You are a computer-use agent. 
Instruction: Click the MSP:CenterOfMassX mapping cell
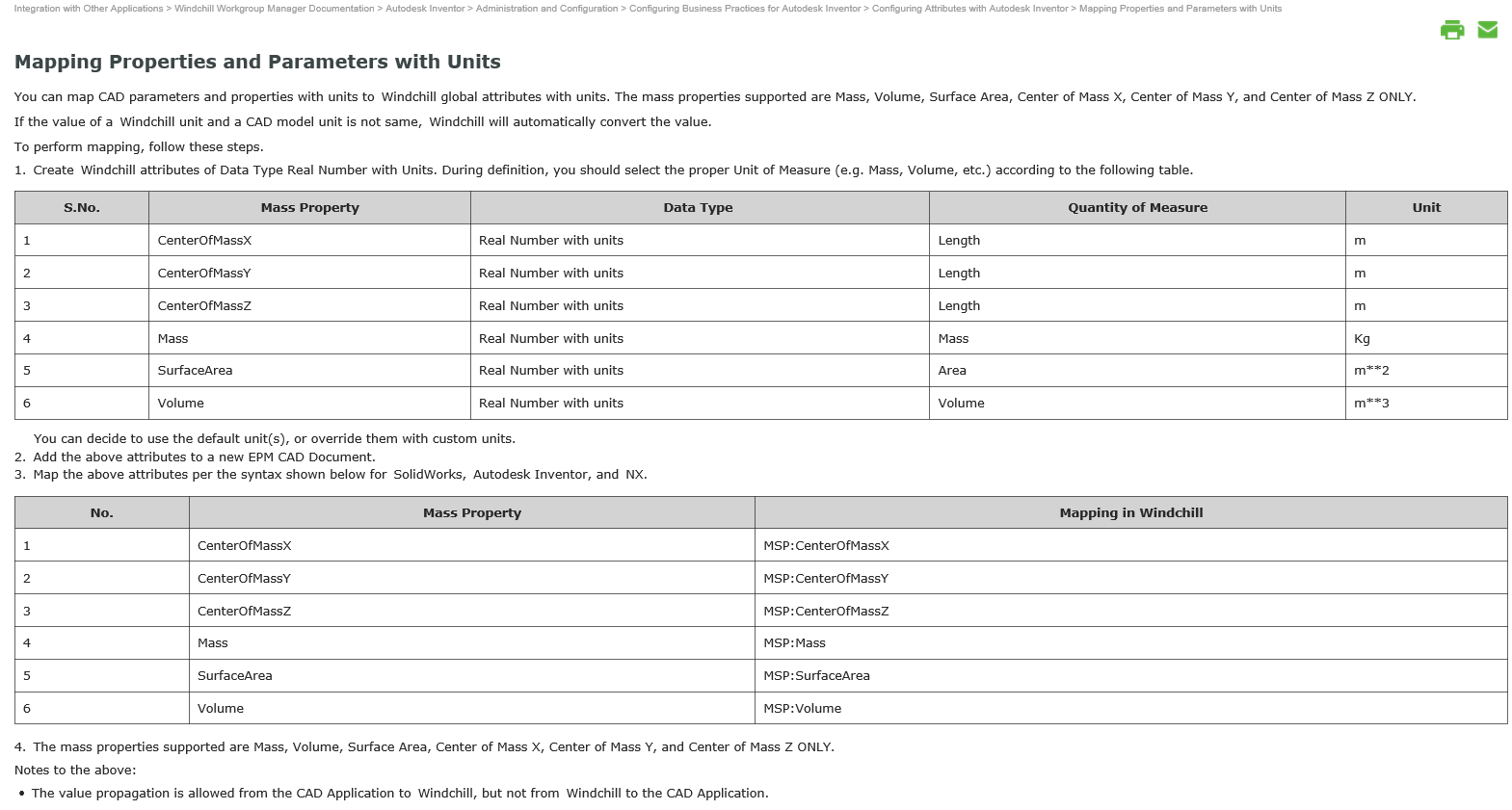pyautogui.click(x=826, y=546)
